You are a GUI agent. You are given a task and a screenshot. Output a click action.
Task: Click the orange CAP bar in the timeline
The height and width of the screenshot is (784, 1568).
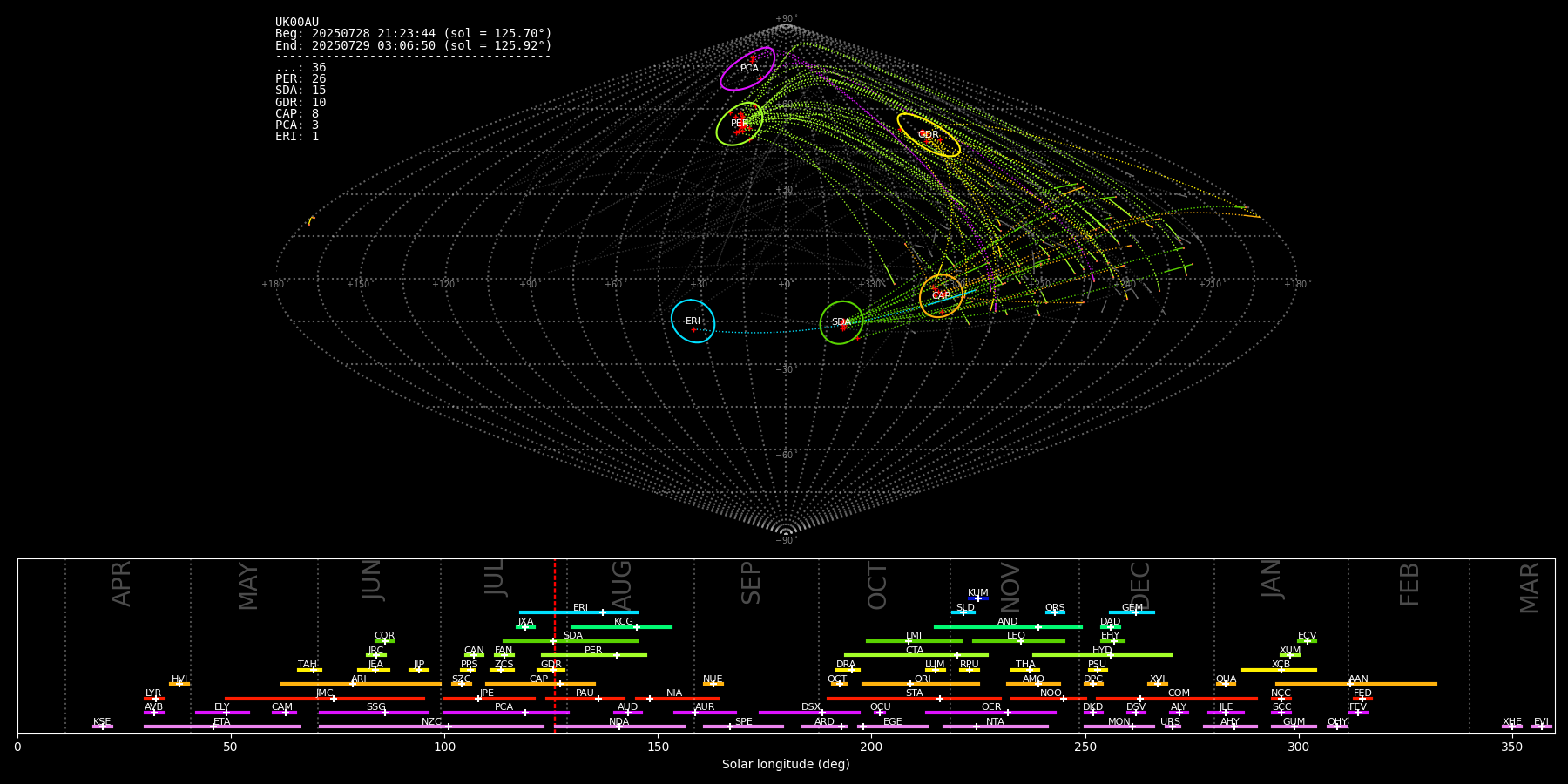coord(540,684)
